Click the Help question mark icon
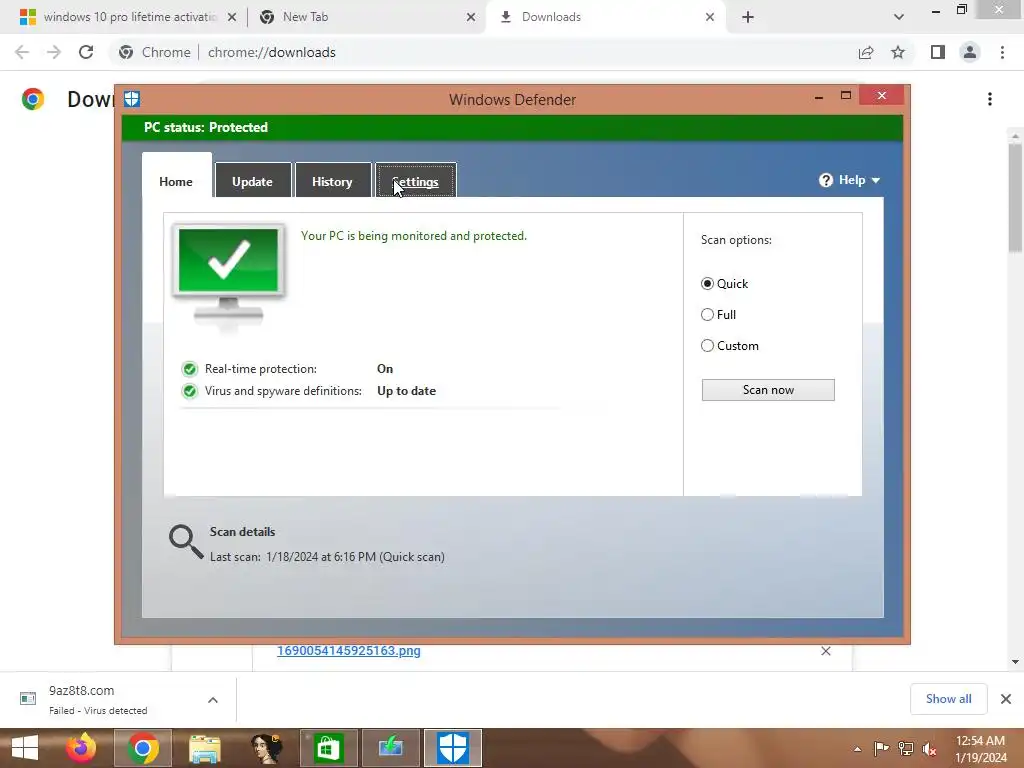1024x768 pixels. 826,180
